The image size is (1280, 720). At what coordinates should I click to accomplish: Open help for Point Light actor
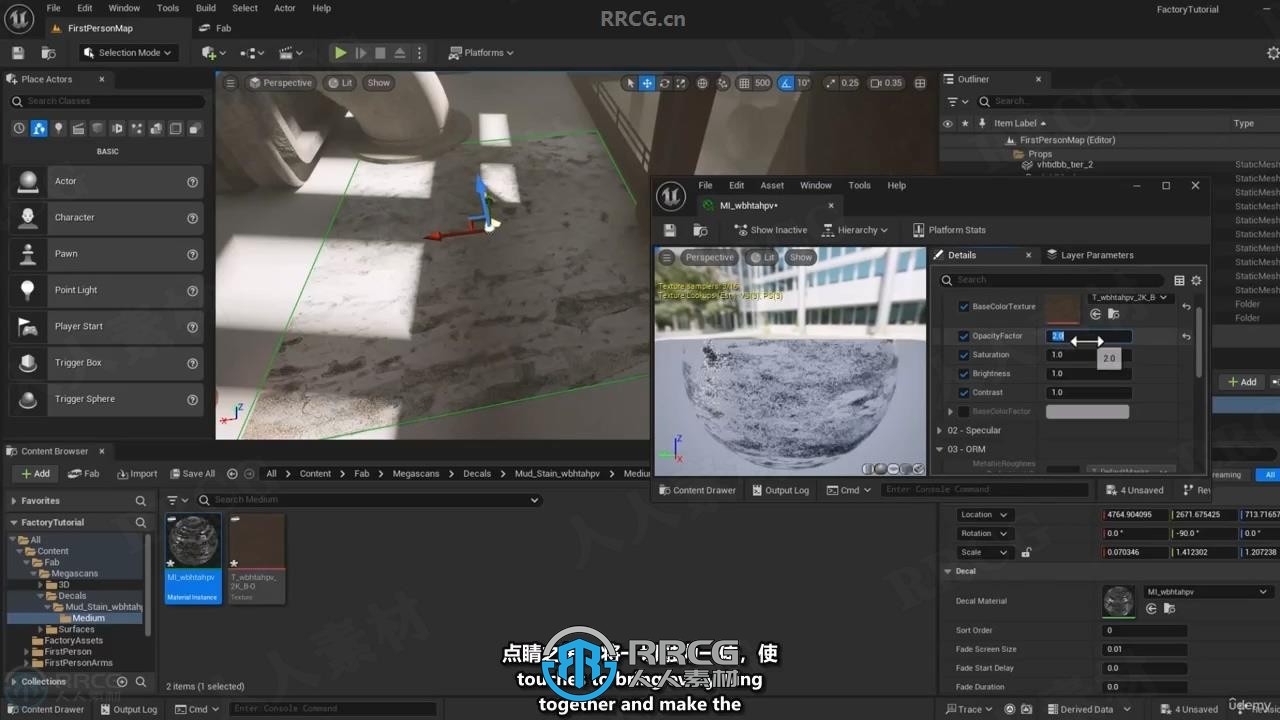(x=192, y=290)
